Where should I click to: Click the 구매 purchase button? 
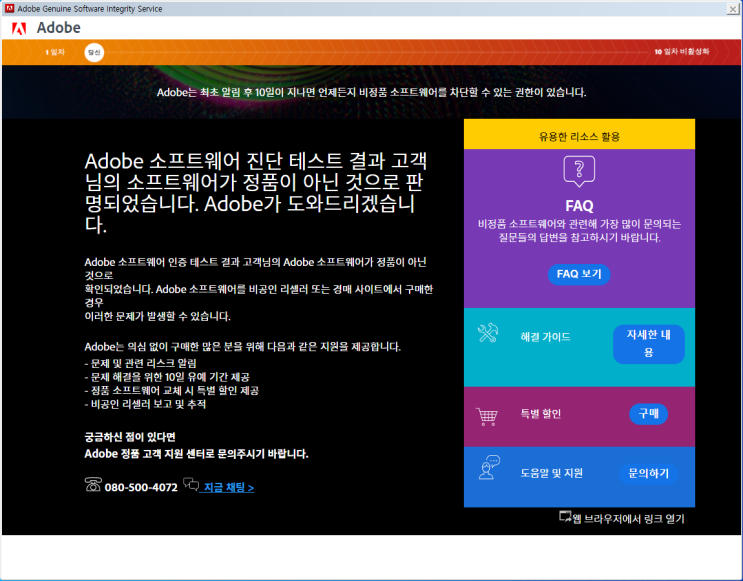pos(649,414)
